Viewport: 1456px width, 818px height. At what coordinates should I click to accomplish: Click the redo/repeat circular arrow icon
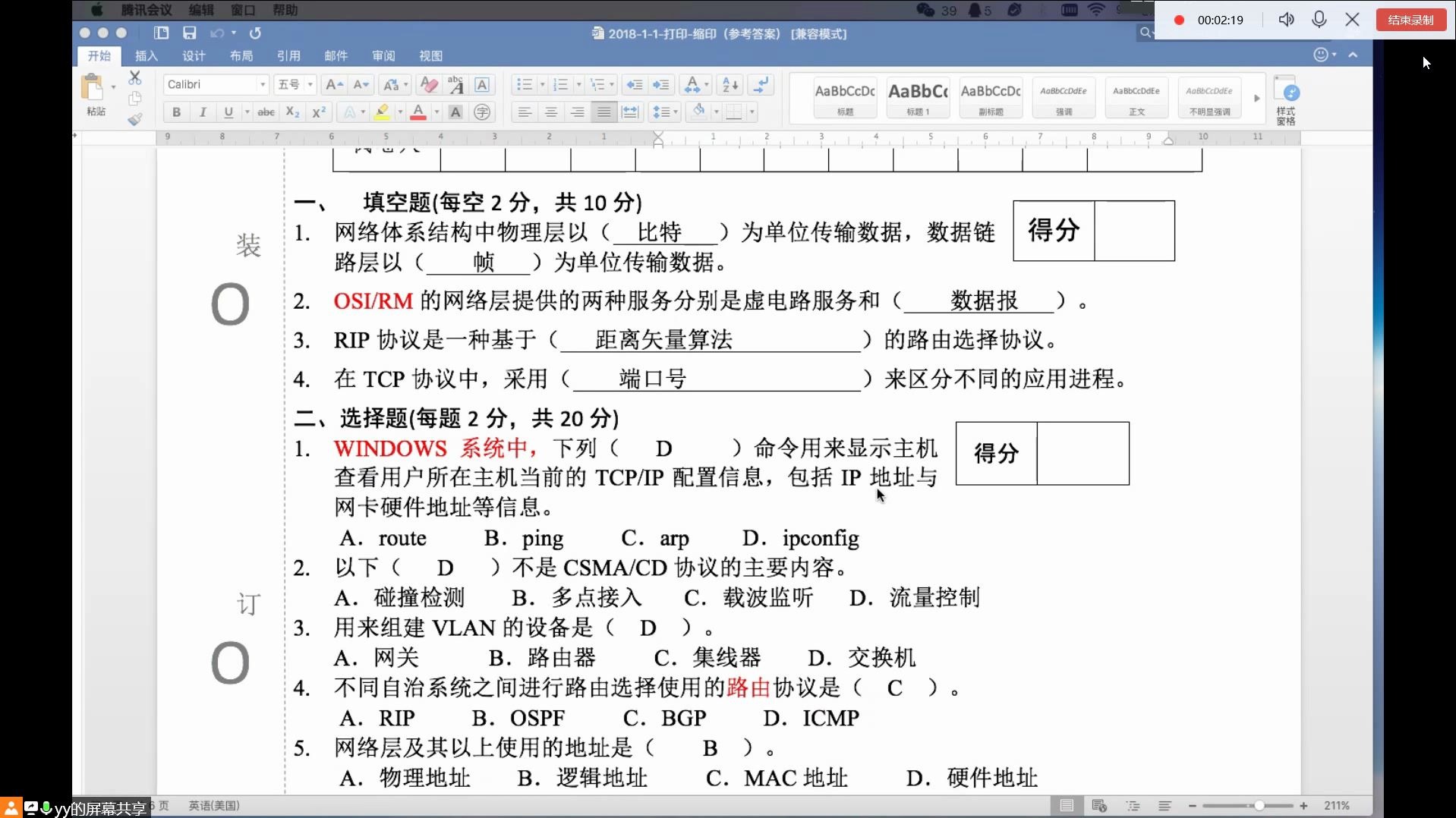[256, 33]
